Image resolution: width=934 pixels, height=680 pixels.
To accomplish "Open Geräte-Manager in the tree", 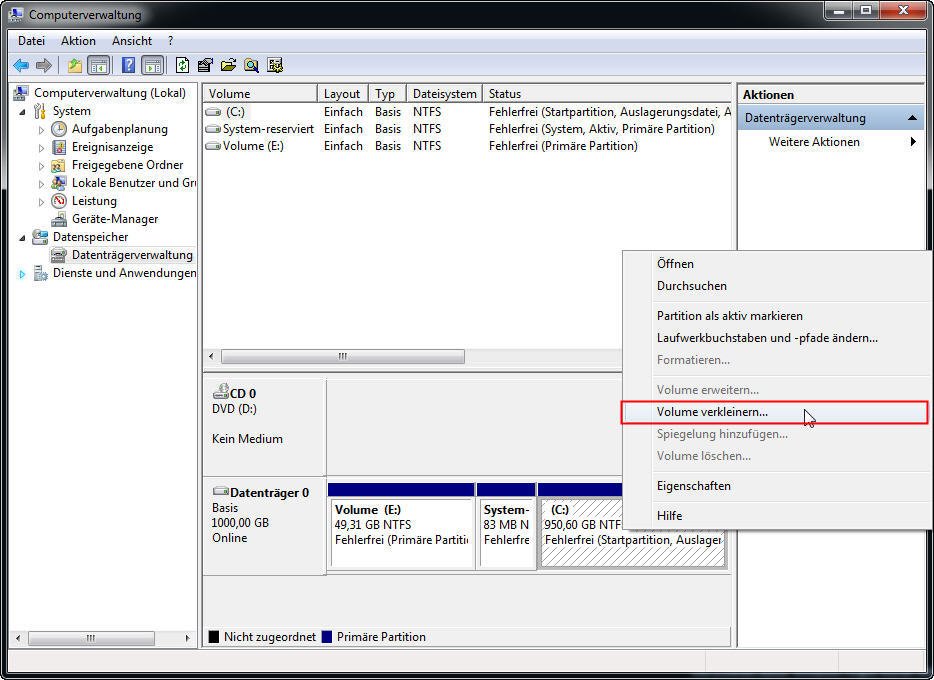I will tap(115, 219).
